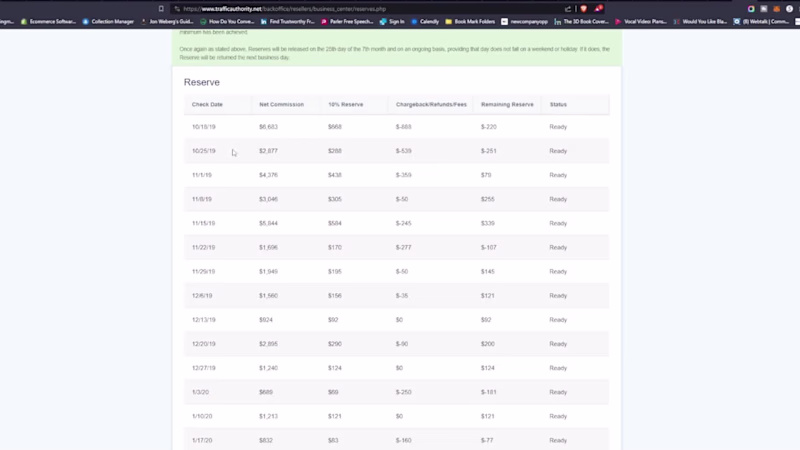Open the Collection Manager bookmark
Viewport: 800px width, 450px height.
coord(108,21)
